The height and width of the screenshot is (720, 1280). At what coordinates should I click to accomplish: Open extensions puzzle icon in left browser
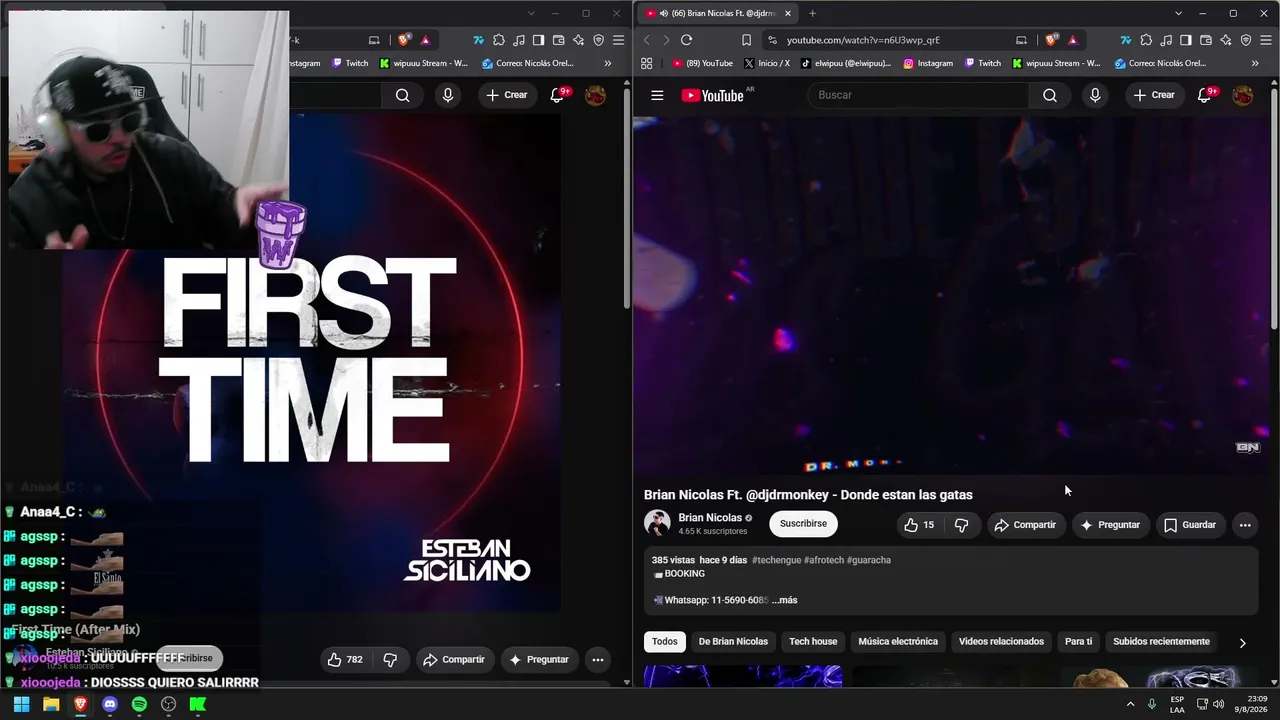[499, 40]
